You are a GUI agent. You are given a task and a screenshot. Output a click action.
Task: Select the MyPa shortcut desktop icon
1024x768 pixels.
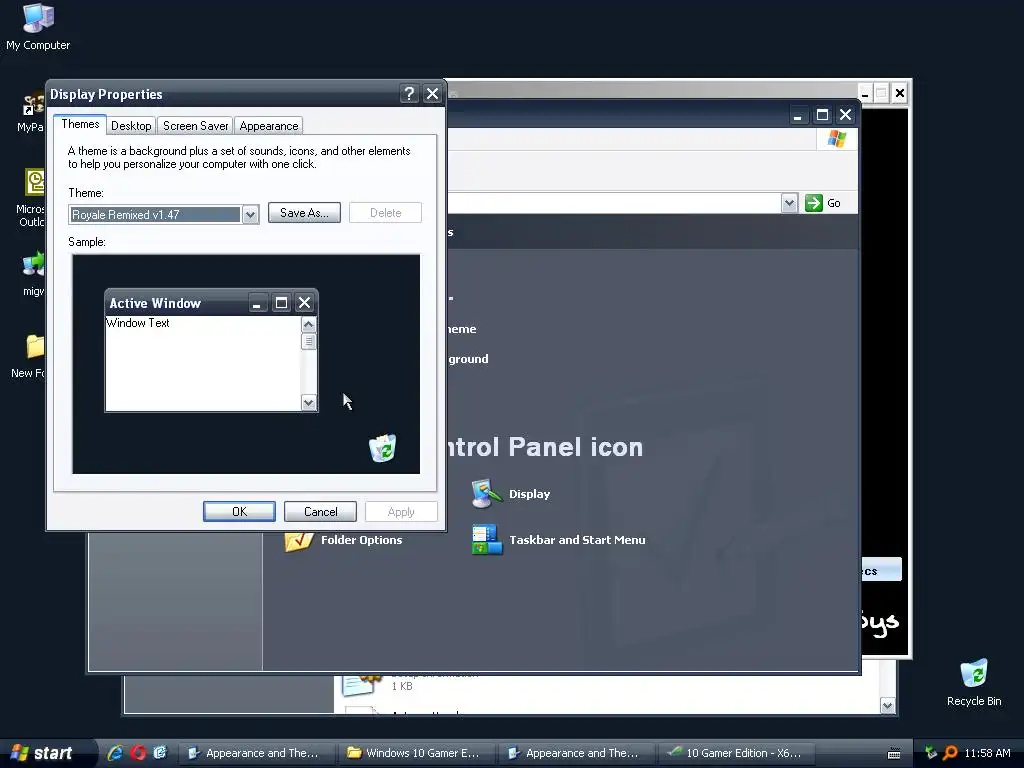[31, 113]
